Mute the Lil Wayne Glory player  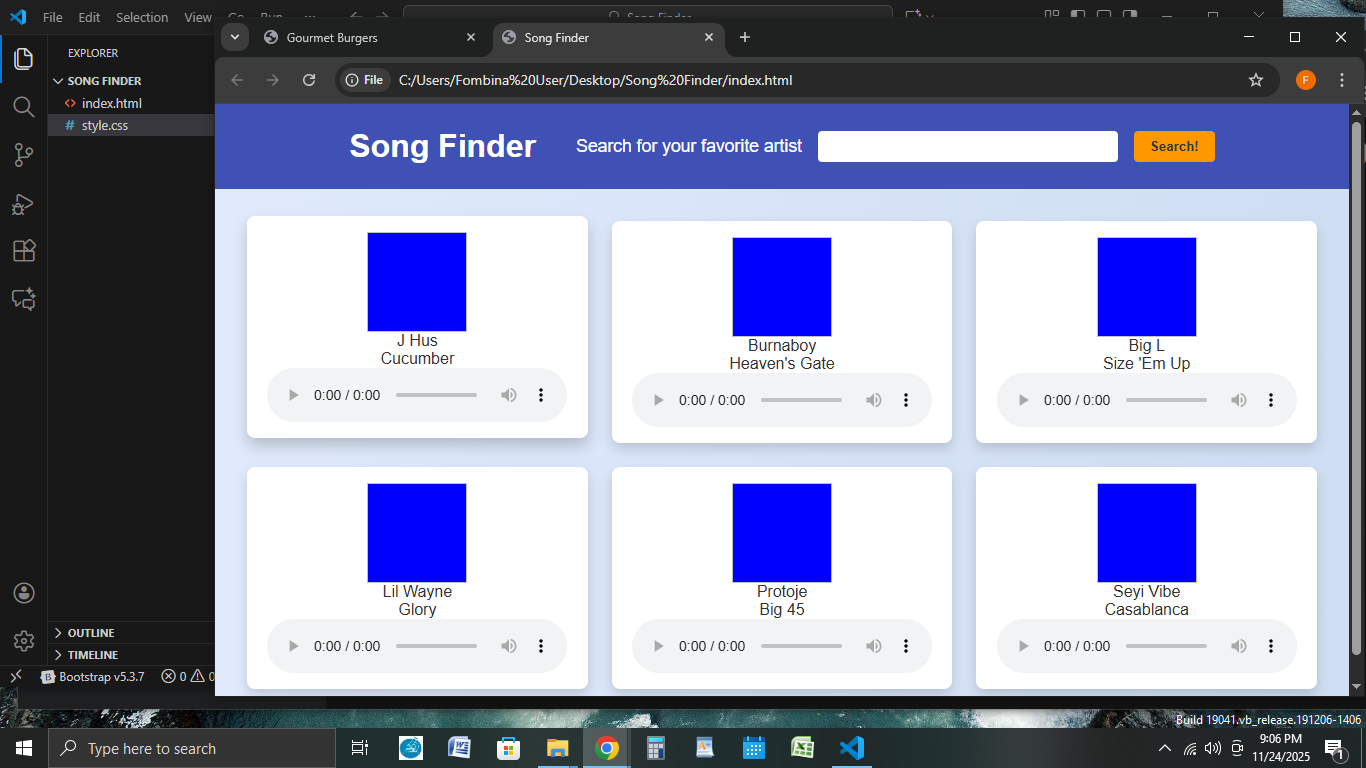coord(509,646)
